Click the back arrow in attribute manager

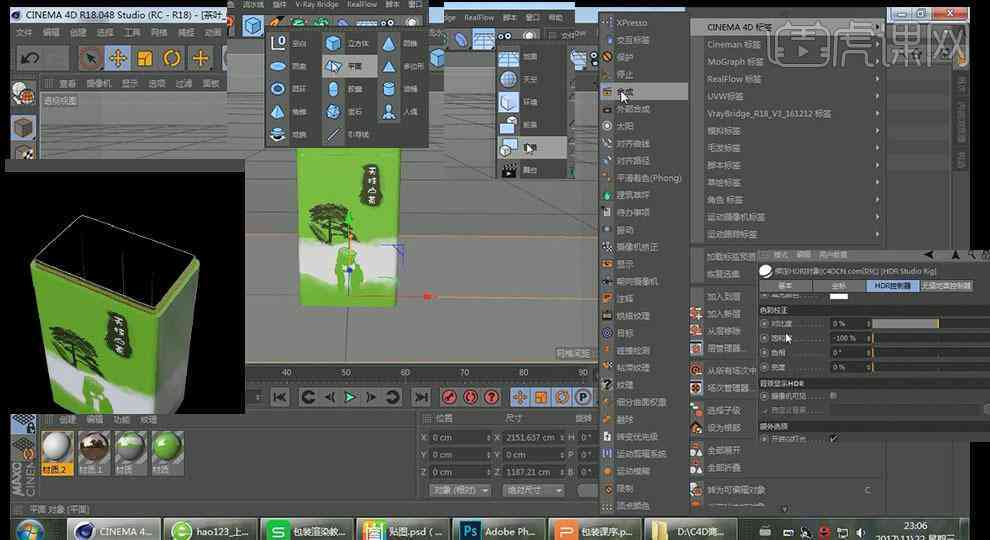929,255
